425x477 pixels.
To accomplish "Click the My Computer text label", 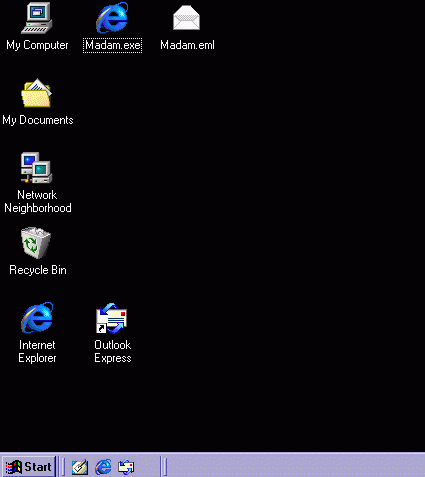I will click(37, 45).
